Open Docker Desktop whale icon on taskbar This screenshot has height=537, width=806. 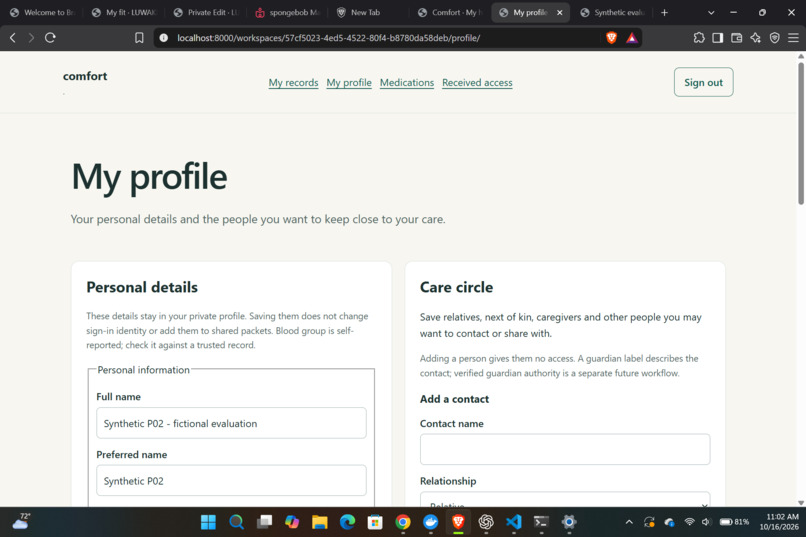[431, 522]
